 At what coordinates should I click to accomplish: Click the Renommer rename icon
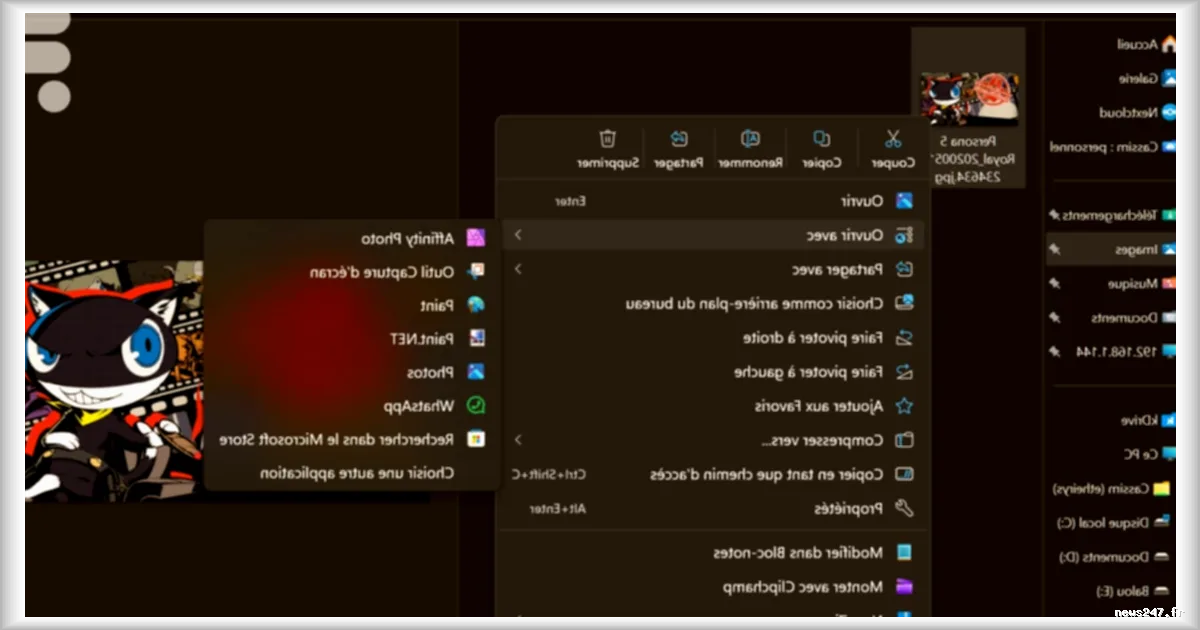click(750, 139)
